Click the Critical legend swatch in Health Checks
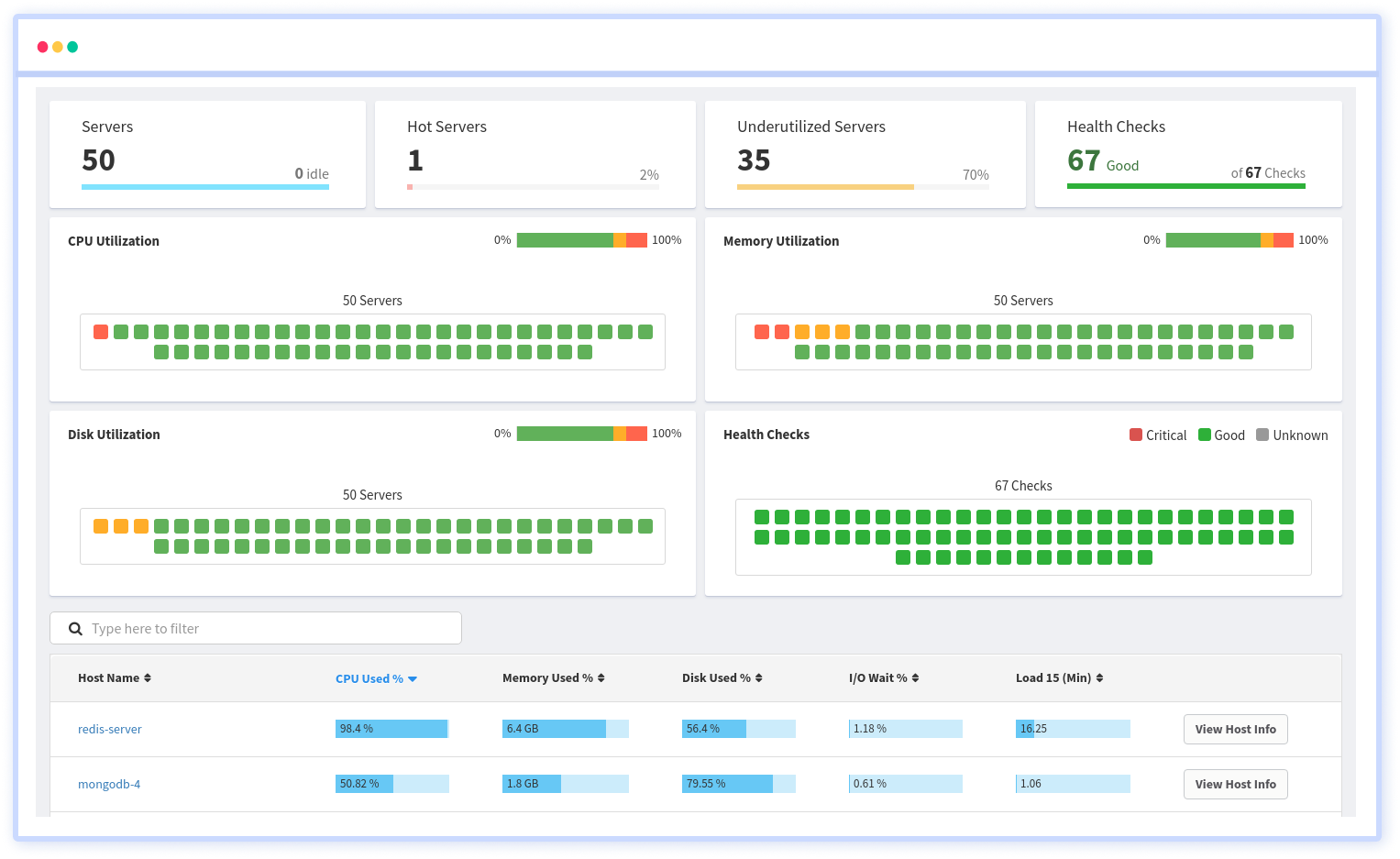 pyautogui.click(x=1135, y=435)
